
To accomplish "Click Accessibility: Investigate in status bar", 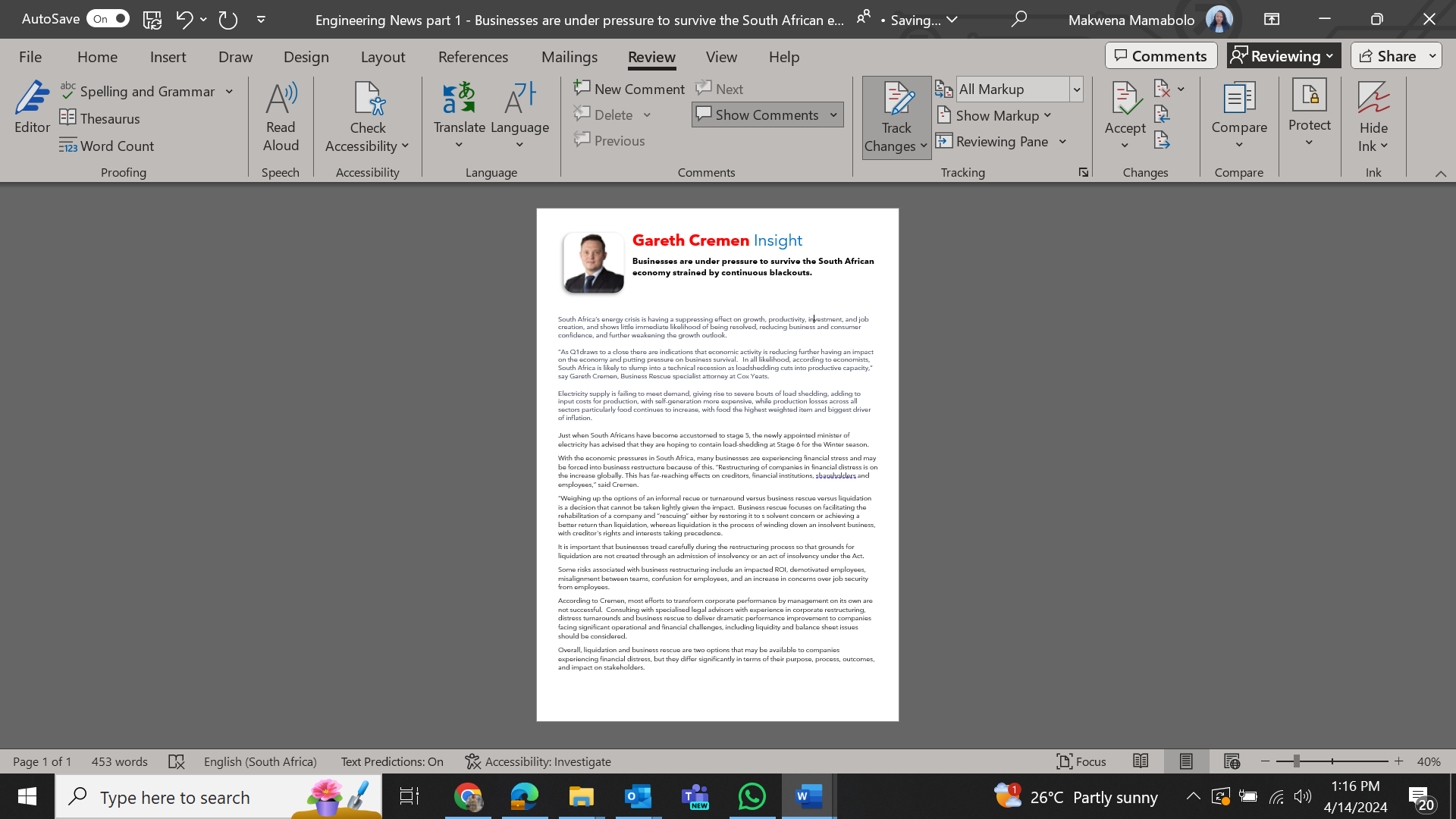I will click(538, 761).
